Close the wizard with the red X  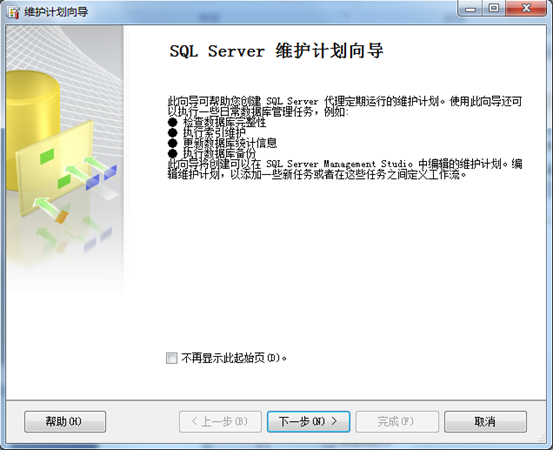coord(526,8)
